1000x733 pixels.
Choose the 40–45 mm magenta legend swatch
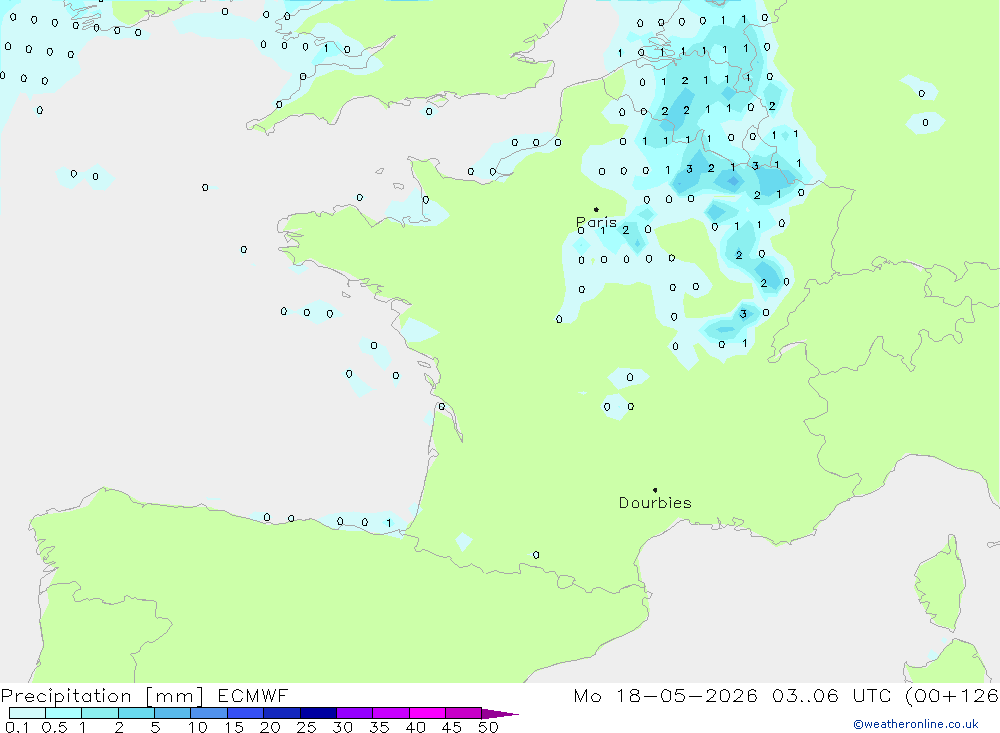coord(427,713)
